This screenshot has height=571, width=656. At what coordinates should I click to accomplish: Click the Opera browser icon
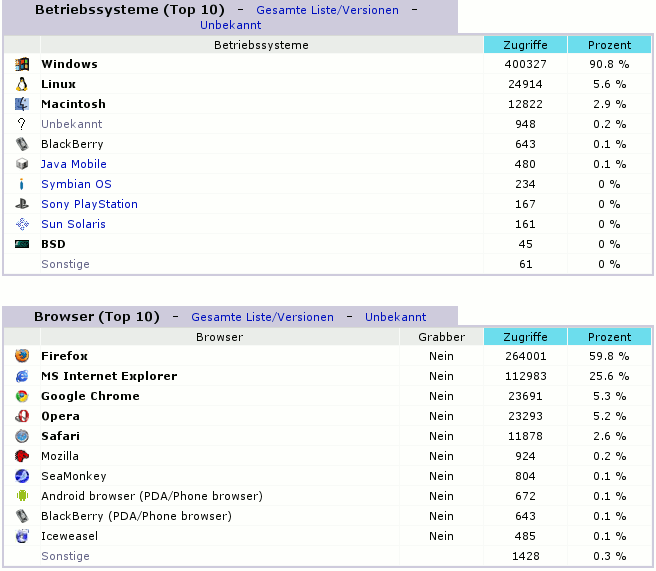(x=22, y=416)
